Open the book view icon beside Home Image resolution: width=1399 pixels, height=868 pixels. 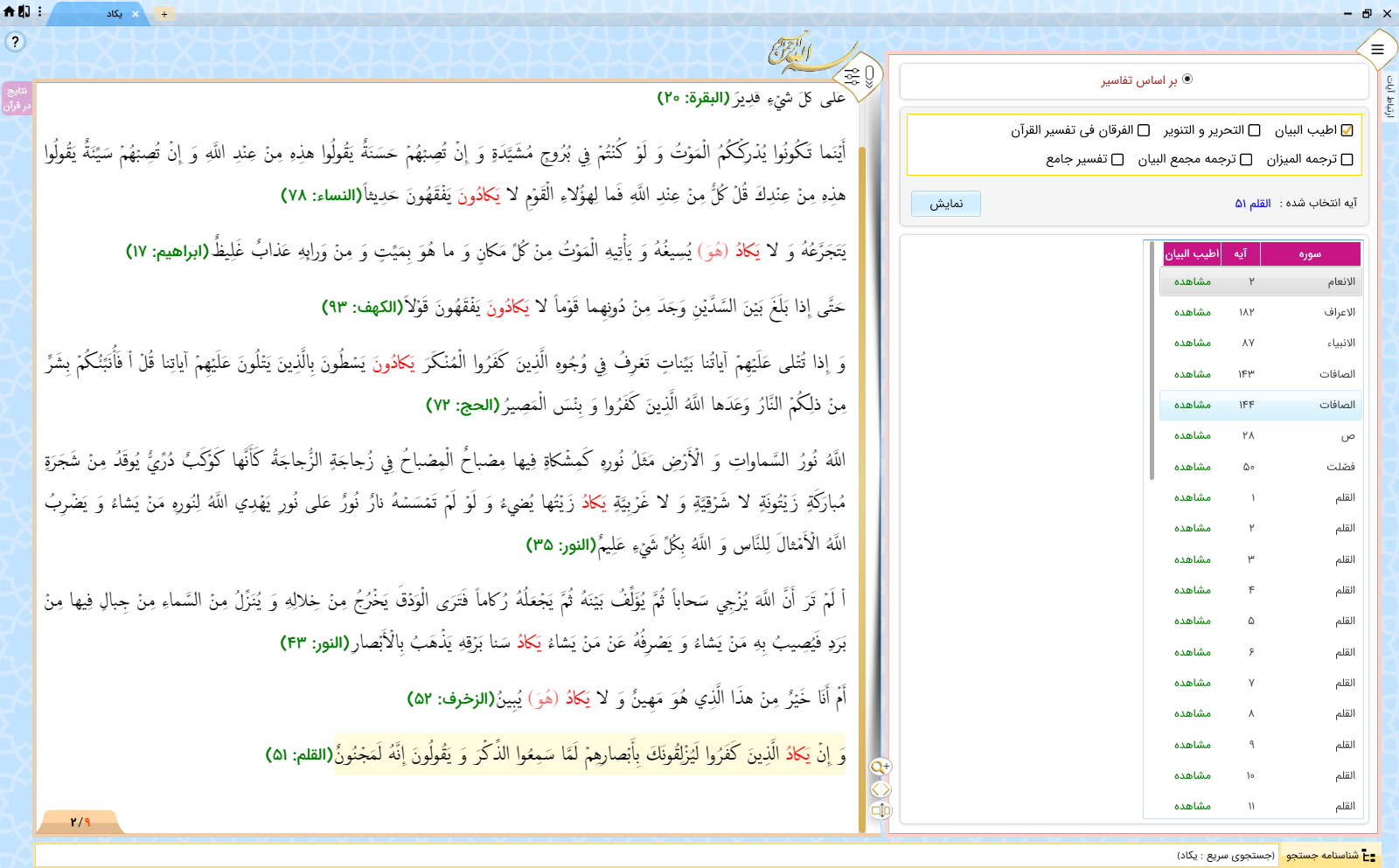pyautogui.click(x=24, y=11)
